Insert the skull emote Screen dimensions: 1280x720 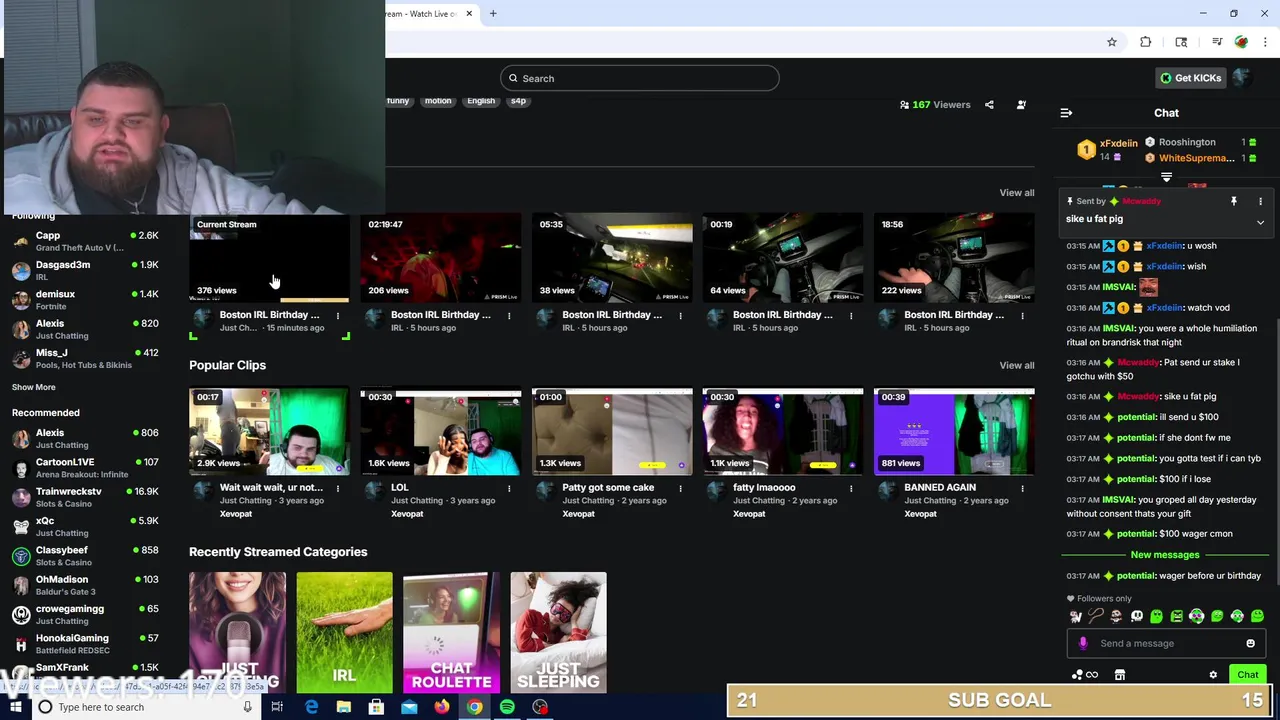[x=1136, y=616]
